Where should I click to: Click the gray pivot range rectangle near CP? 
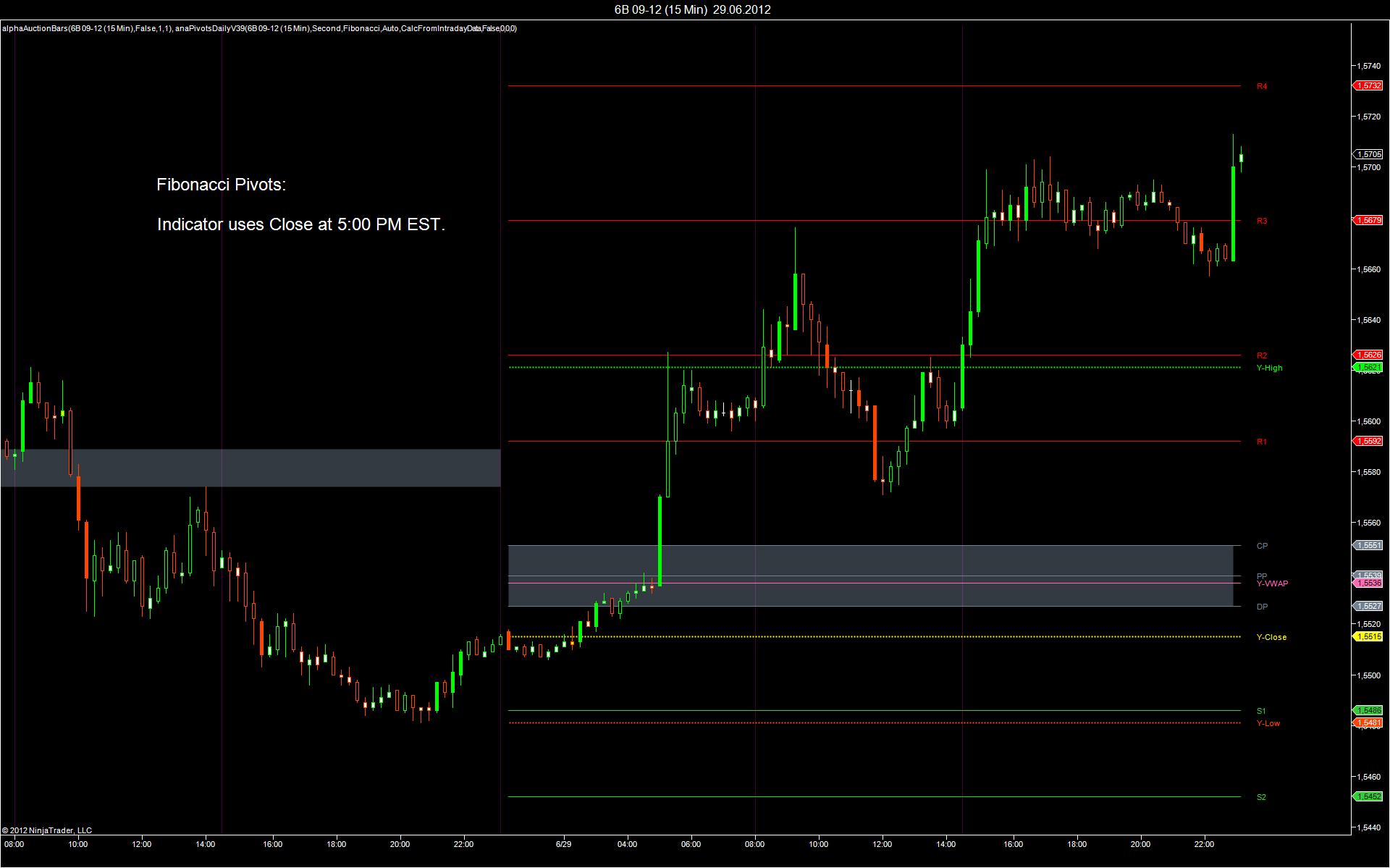[x=869, y=561]
